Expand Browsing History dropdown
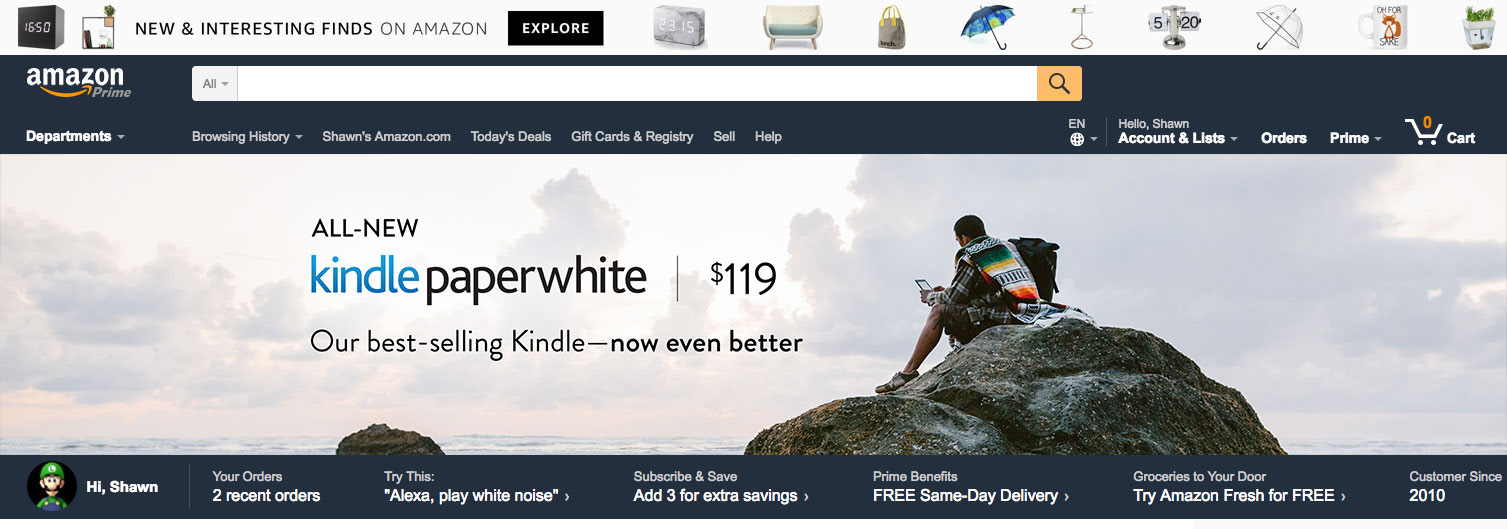1507x529 pixels. pyautogui.click(x=247, y=137)
